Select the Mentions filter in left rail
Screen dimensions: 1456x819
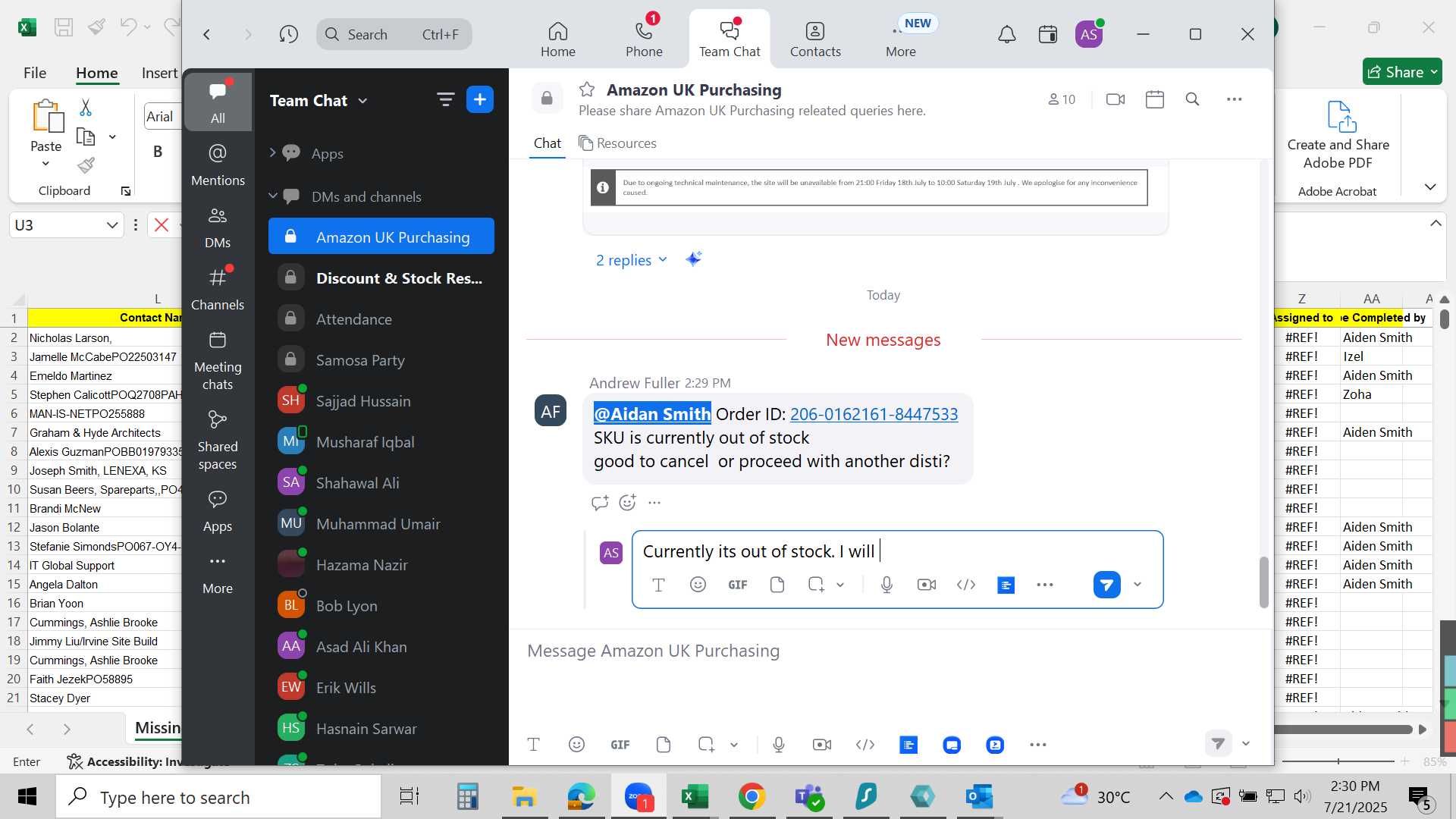point(218,165)
